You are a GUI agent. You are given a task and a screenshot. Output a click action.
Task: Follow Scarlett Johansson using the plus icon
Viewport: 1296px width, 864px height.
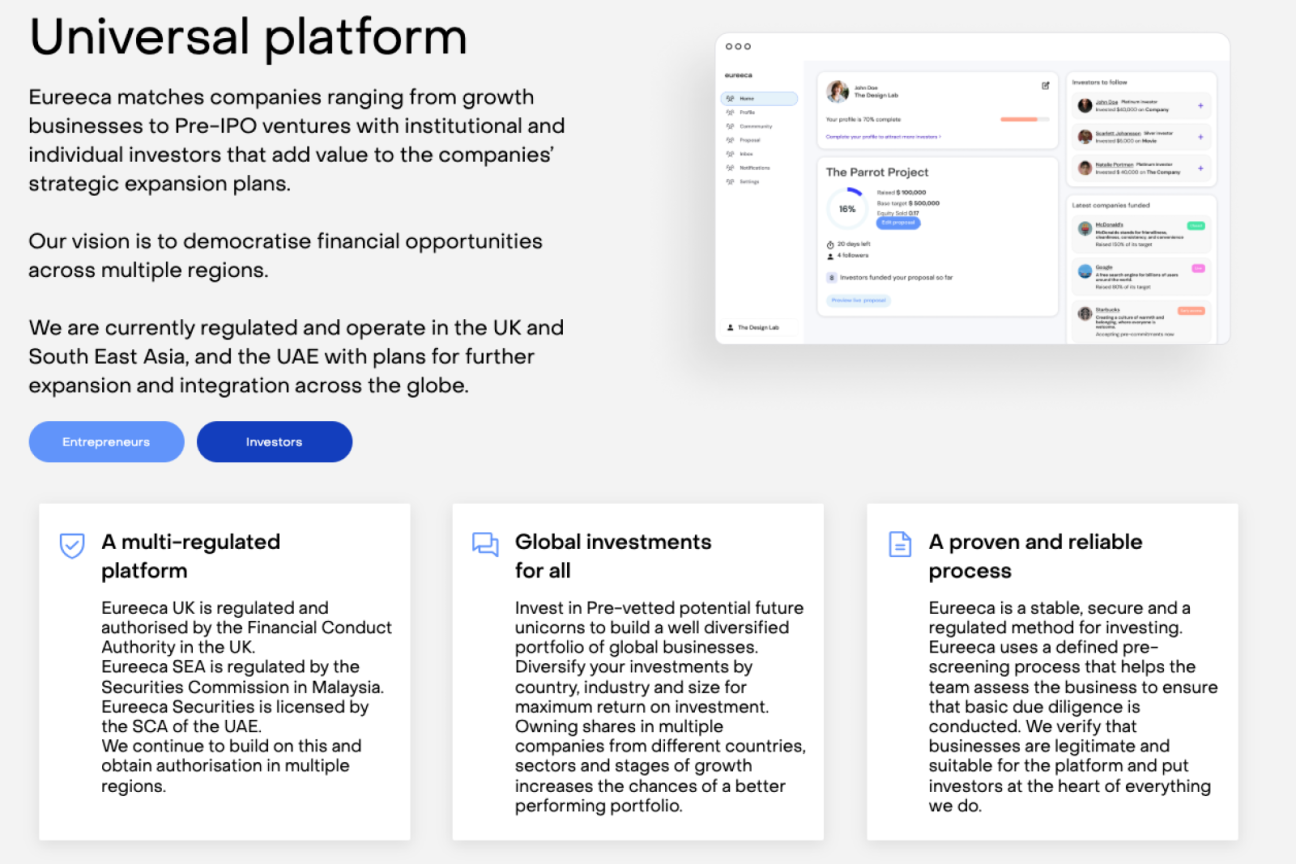(x=1200, y=137)
